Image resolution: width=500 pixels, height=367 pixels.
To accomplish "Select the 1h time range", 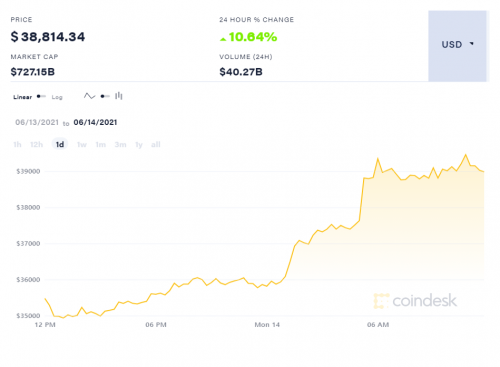I will point(17,145).
